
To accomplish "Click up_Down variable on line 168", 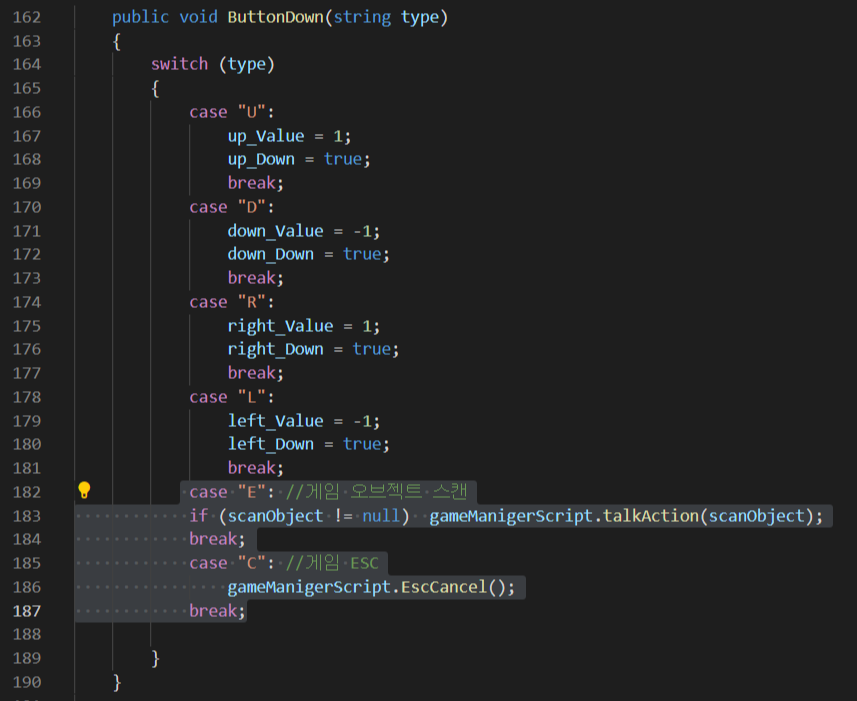I will coord(261,160).
